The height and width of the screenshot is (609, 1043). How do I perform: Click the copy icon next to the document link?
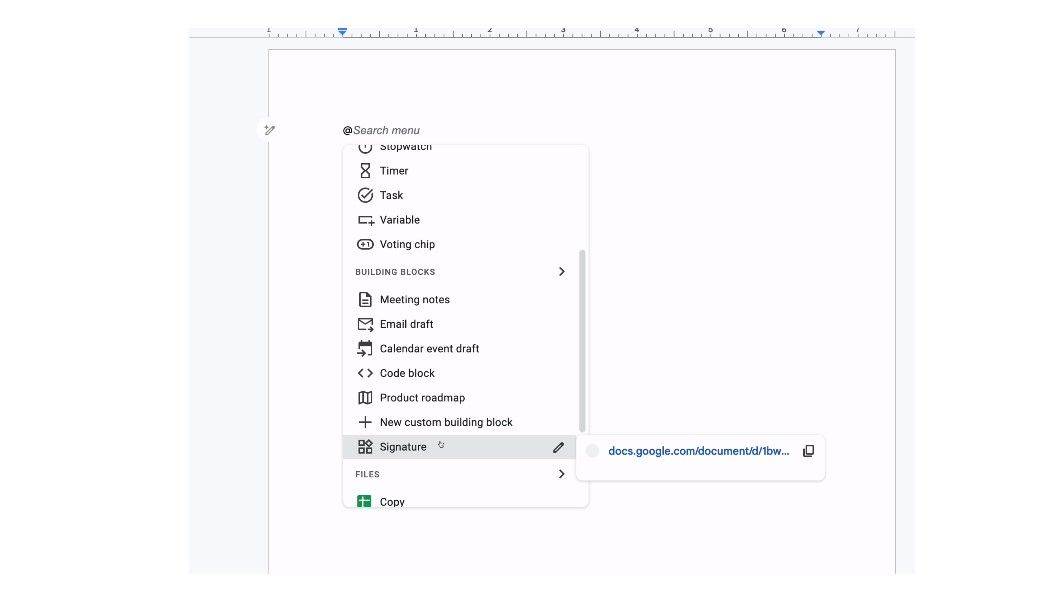[x=808, y=451]
